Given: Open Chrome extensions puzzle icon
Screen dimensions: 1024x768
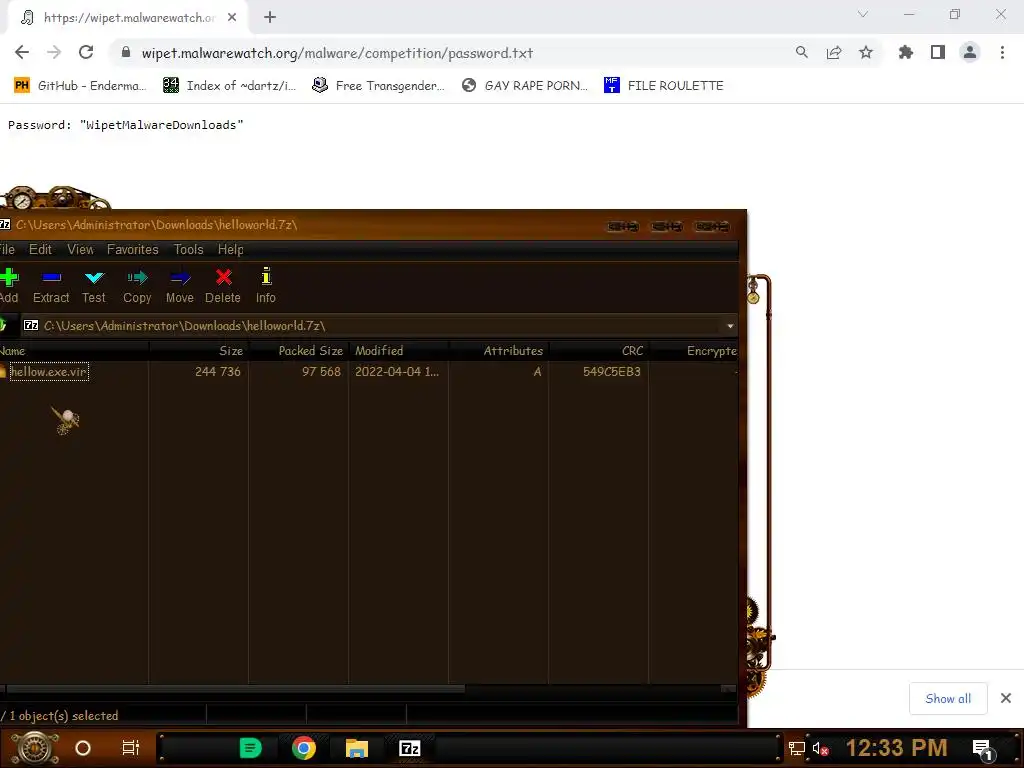Looking at the screenshot, I should pos(906,52).
